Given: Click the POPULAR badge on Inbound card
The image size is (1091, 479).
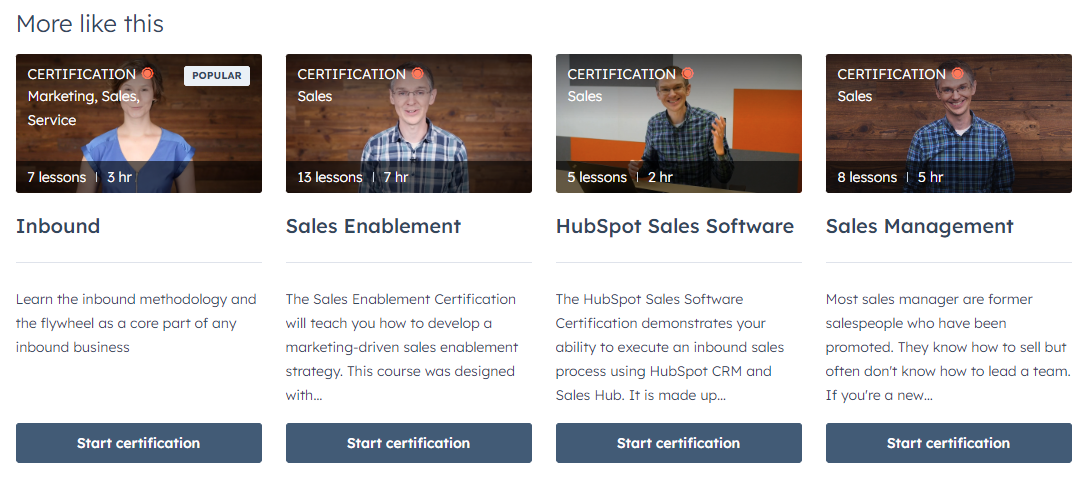Looking at the screenshot, I should pos(216,76).
